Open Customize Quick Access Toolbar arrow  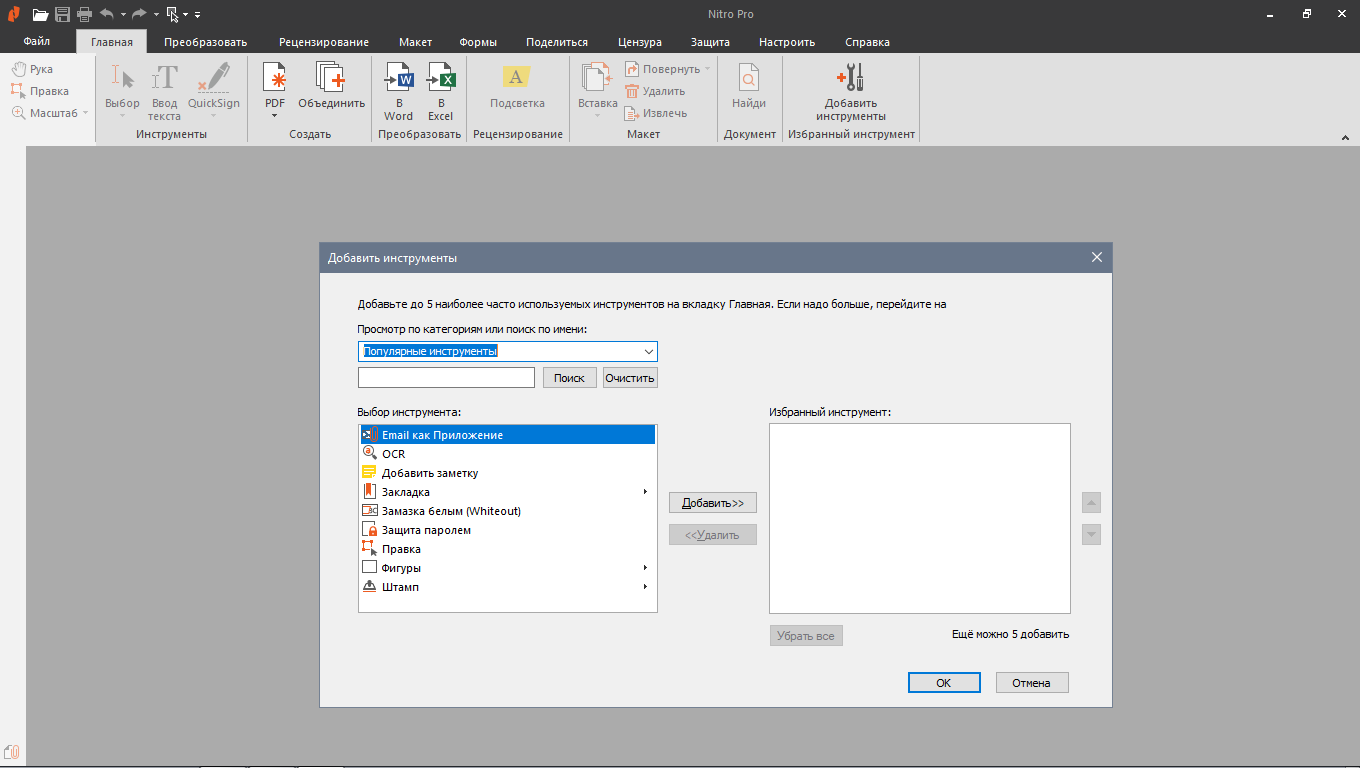pyautogui.click(x=198, y=15)
